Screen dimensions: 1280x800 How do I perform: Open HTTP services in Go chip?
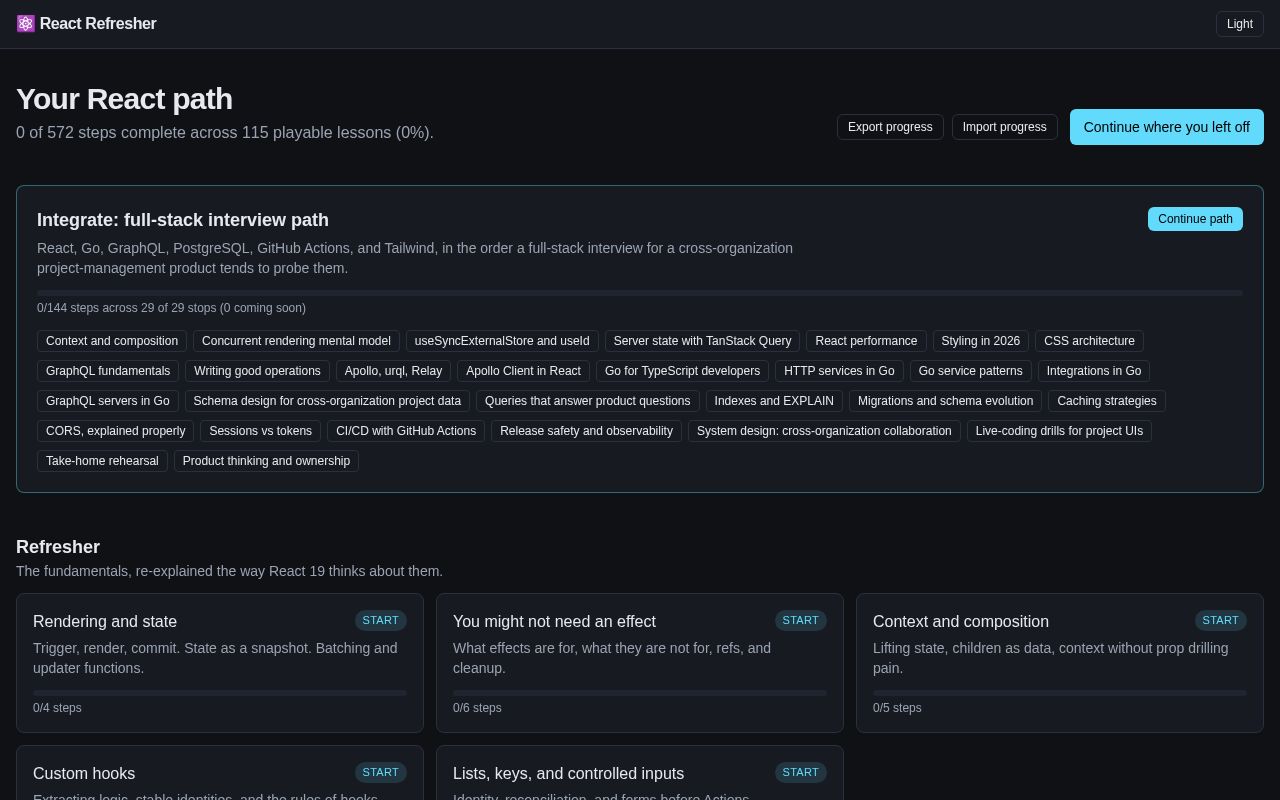pyautogui.click(x=839, y=371)
